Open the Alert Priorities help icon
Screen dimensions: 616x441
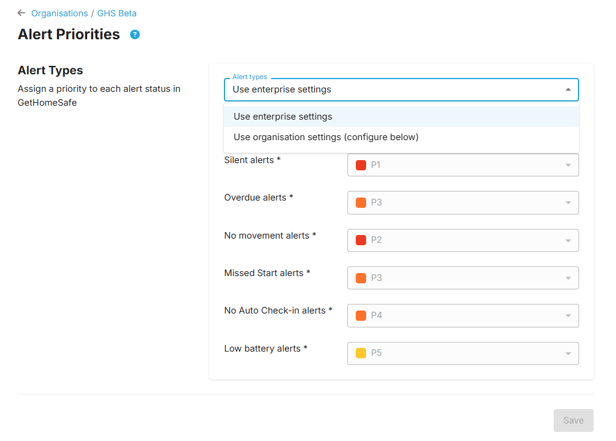coord(135,35)
